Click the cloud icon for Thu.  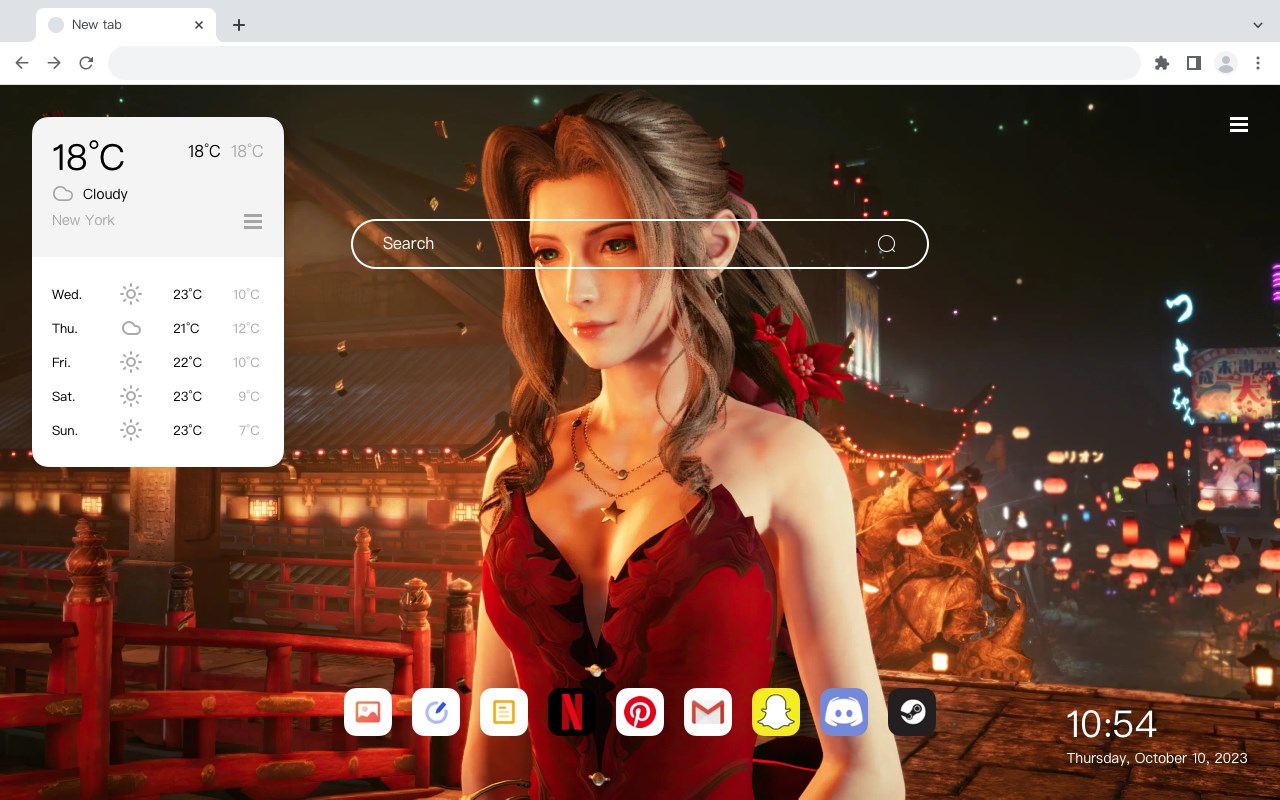point(131,328)
